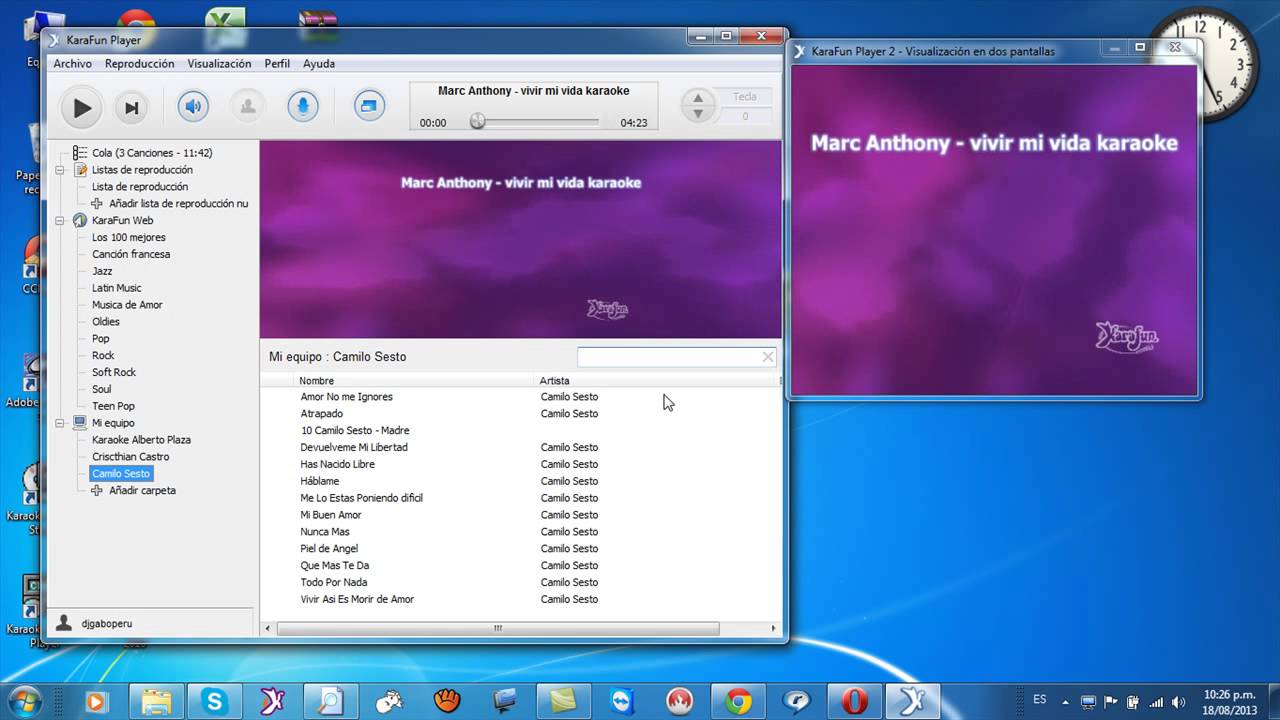
Task: Open the Archivo menu
Action: click(72, 63)
